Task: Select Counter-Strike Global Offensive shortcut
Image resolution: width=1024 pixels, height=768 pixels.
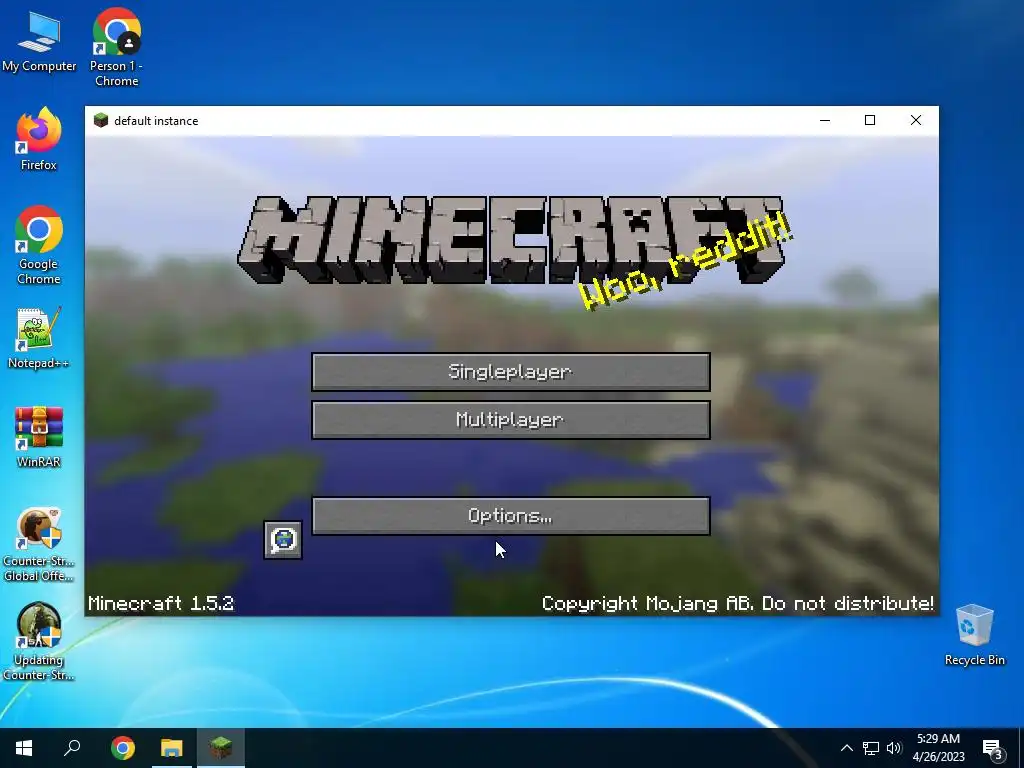Action: [39, 545]
